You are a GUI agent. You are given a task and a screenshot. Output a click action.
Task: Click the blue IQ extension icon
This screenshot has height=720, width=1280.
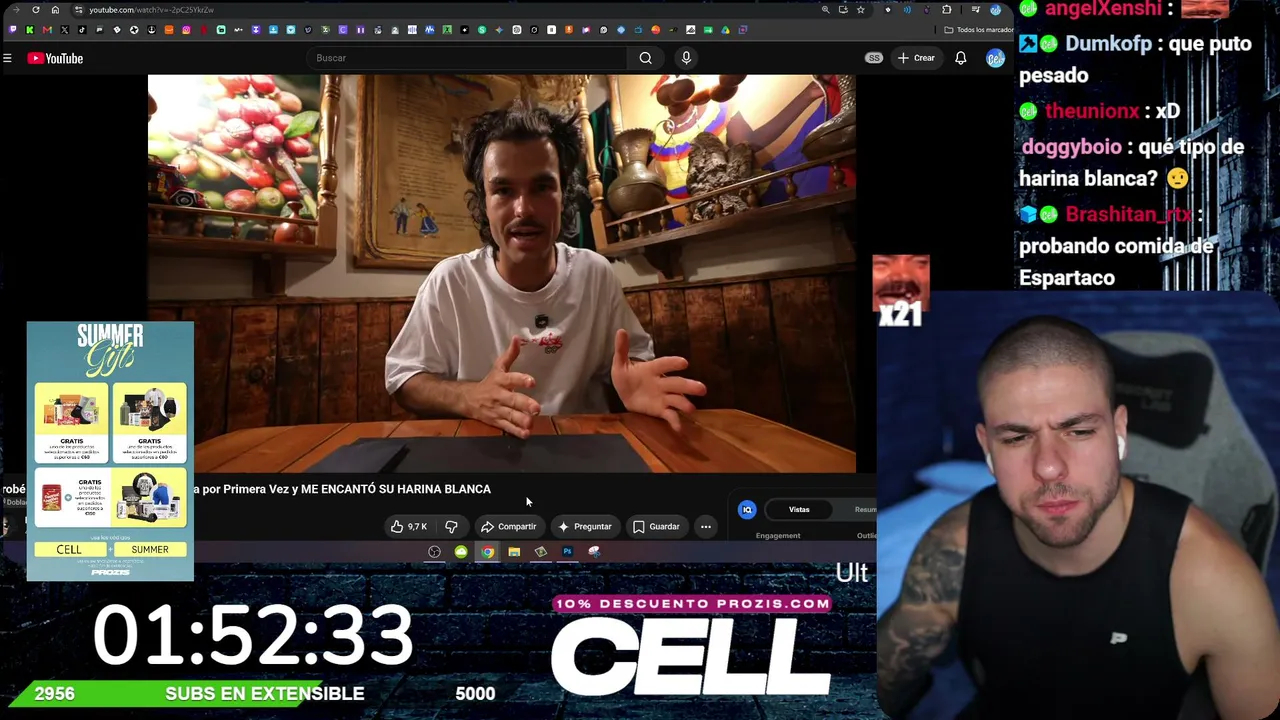pos(747,510)
